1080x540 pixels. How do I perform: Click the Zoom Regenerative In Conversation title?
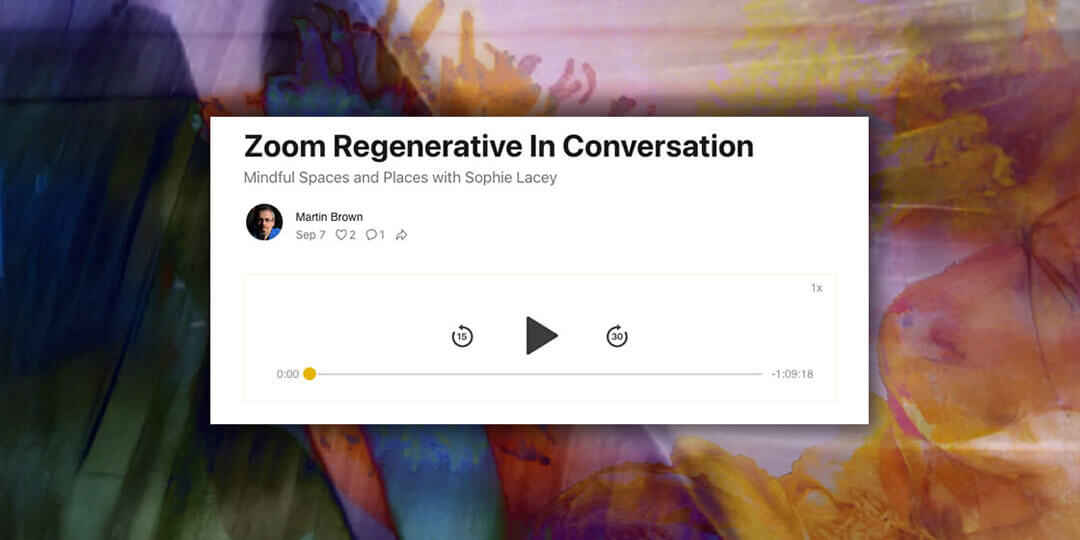pos(498,146)
